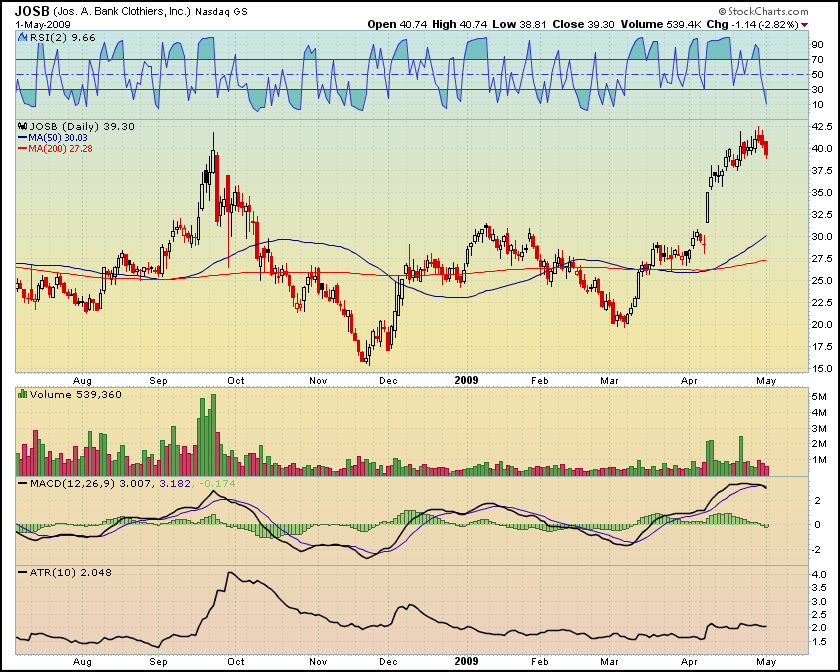
Task: Click the green bars icon beside Volume
Action: pyautogui.click(x=22, y=394)
